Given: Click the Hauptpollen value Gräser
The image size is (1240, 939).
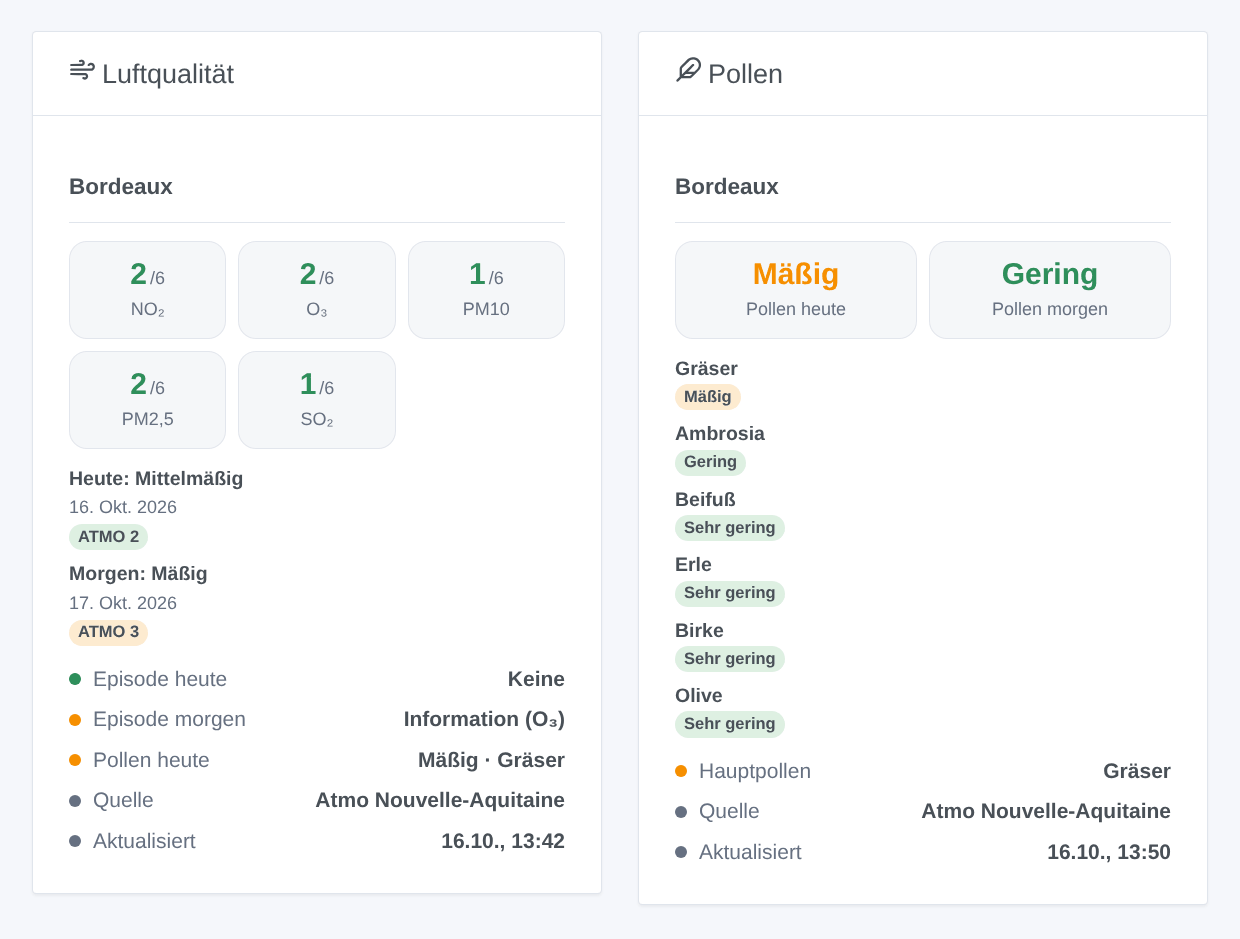Looking at the screenshot, I should [1137, 771].
